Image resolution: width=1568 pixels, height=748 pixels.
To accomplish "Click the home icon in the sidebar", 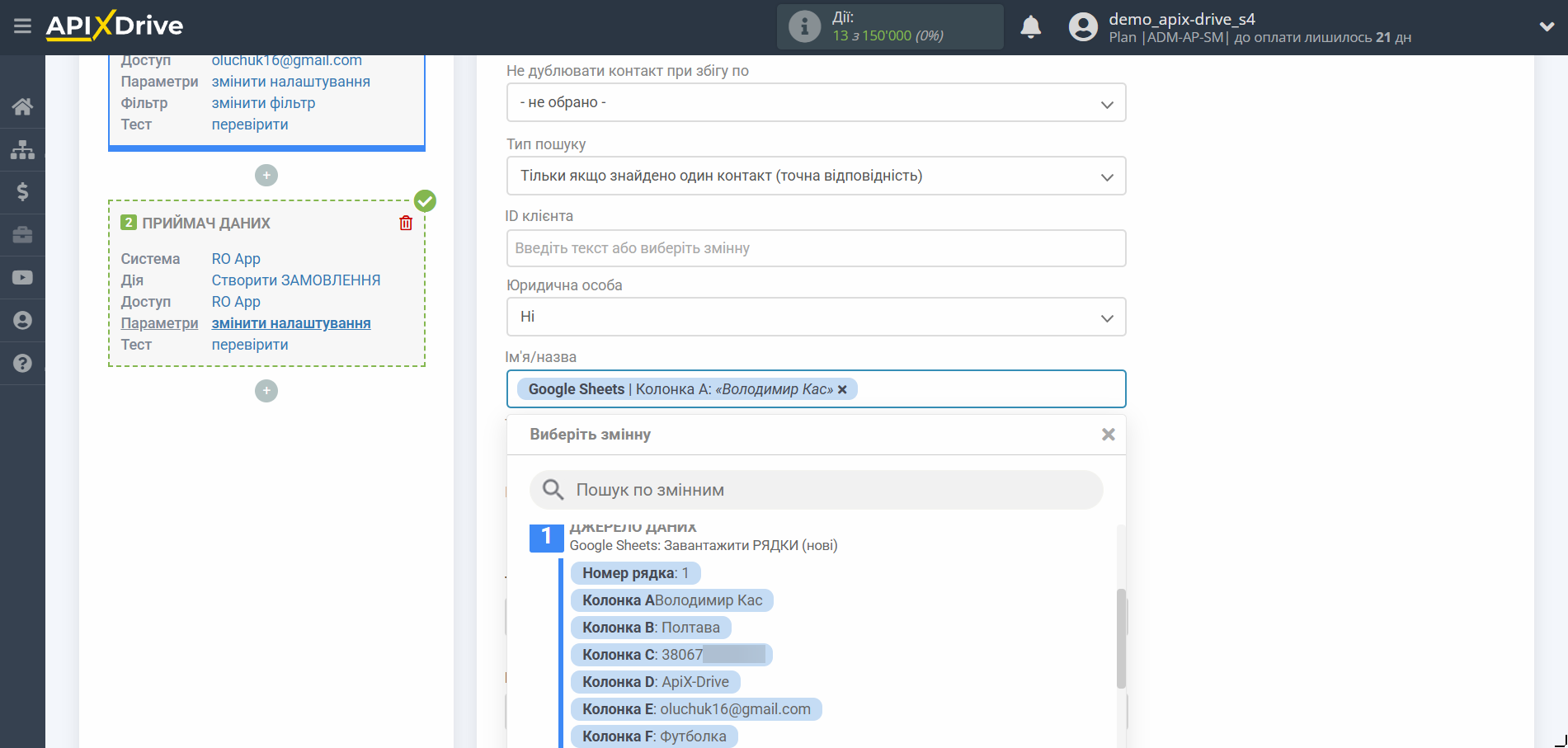I will click(22, 106).
